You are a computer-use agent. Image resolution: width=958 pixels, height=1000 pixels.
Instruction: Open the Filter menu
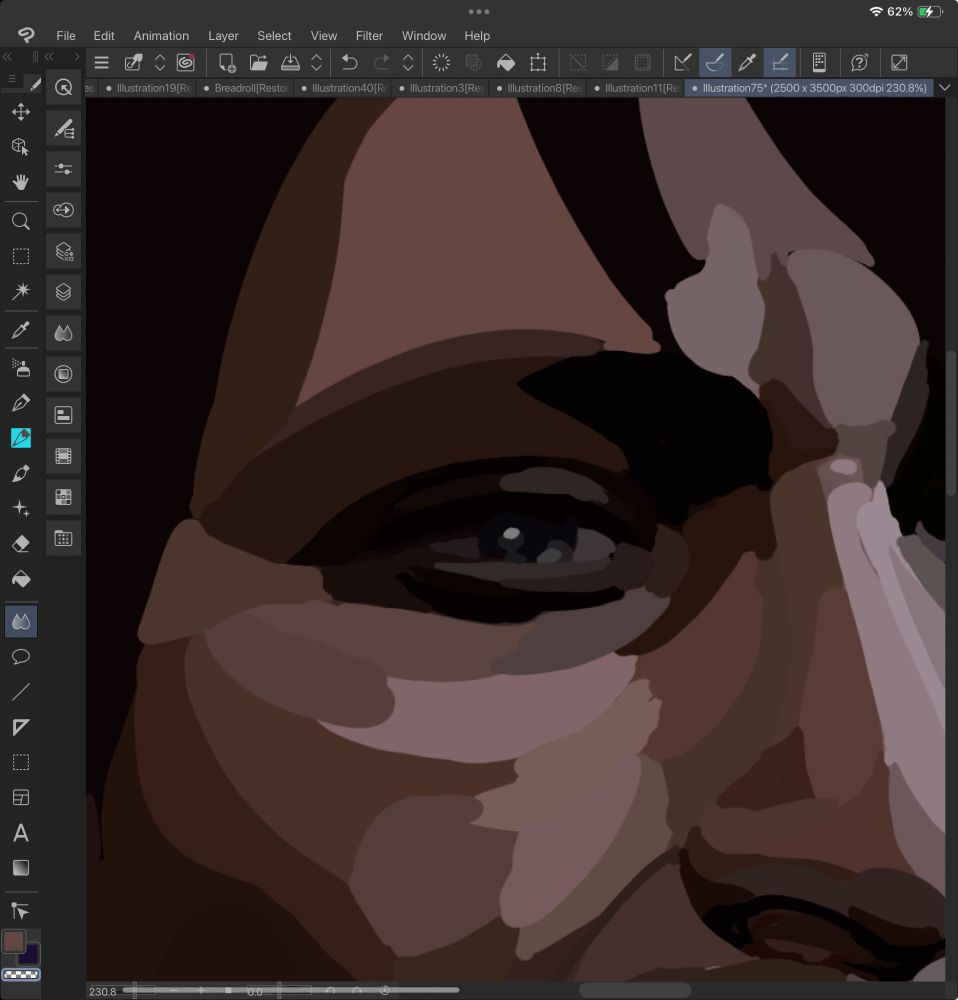pos(369,36)
